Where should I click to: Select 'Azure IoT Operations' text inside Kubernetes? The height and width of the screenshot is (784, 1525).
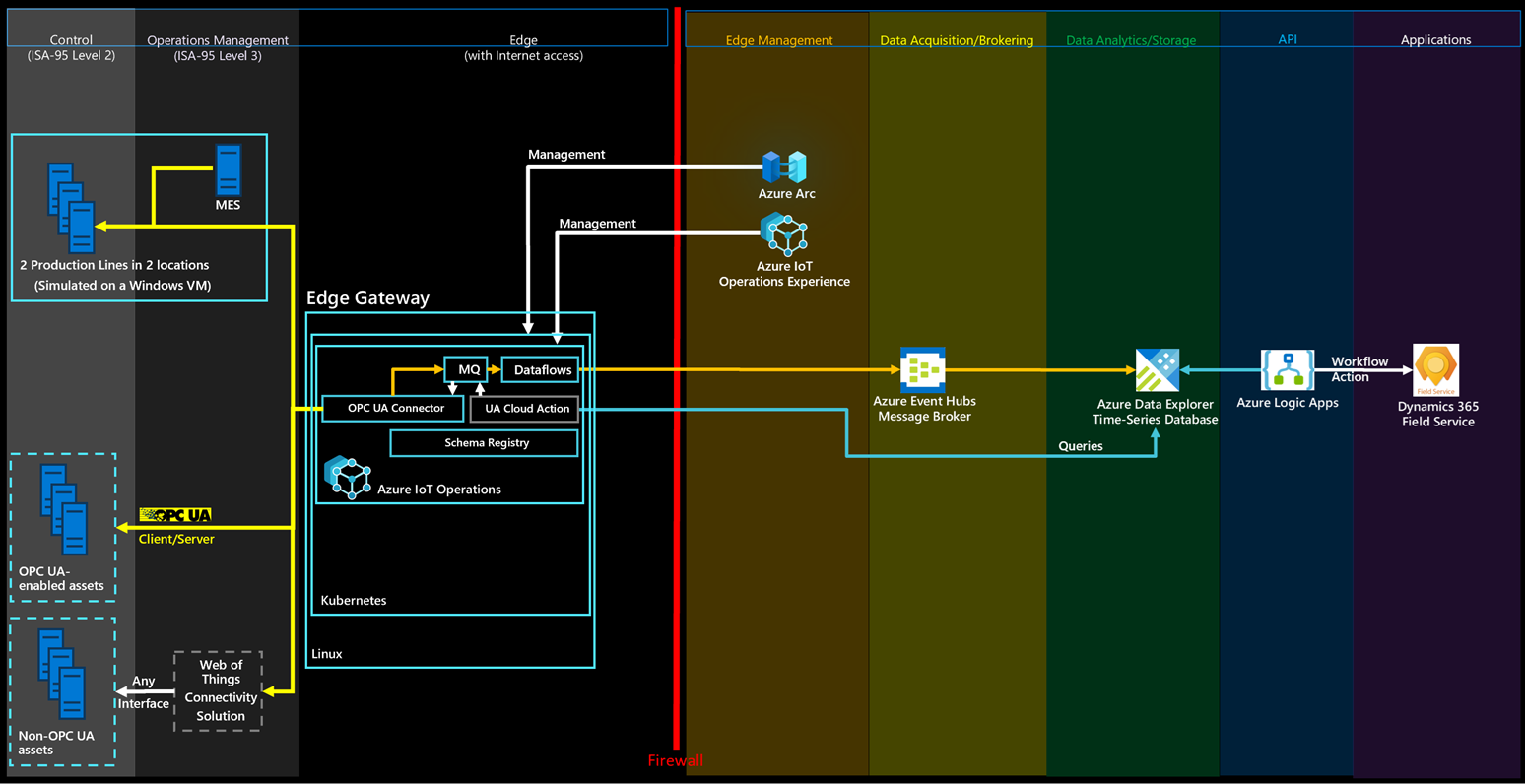point(439,490)
